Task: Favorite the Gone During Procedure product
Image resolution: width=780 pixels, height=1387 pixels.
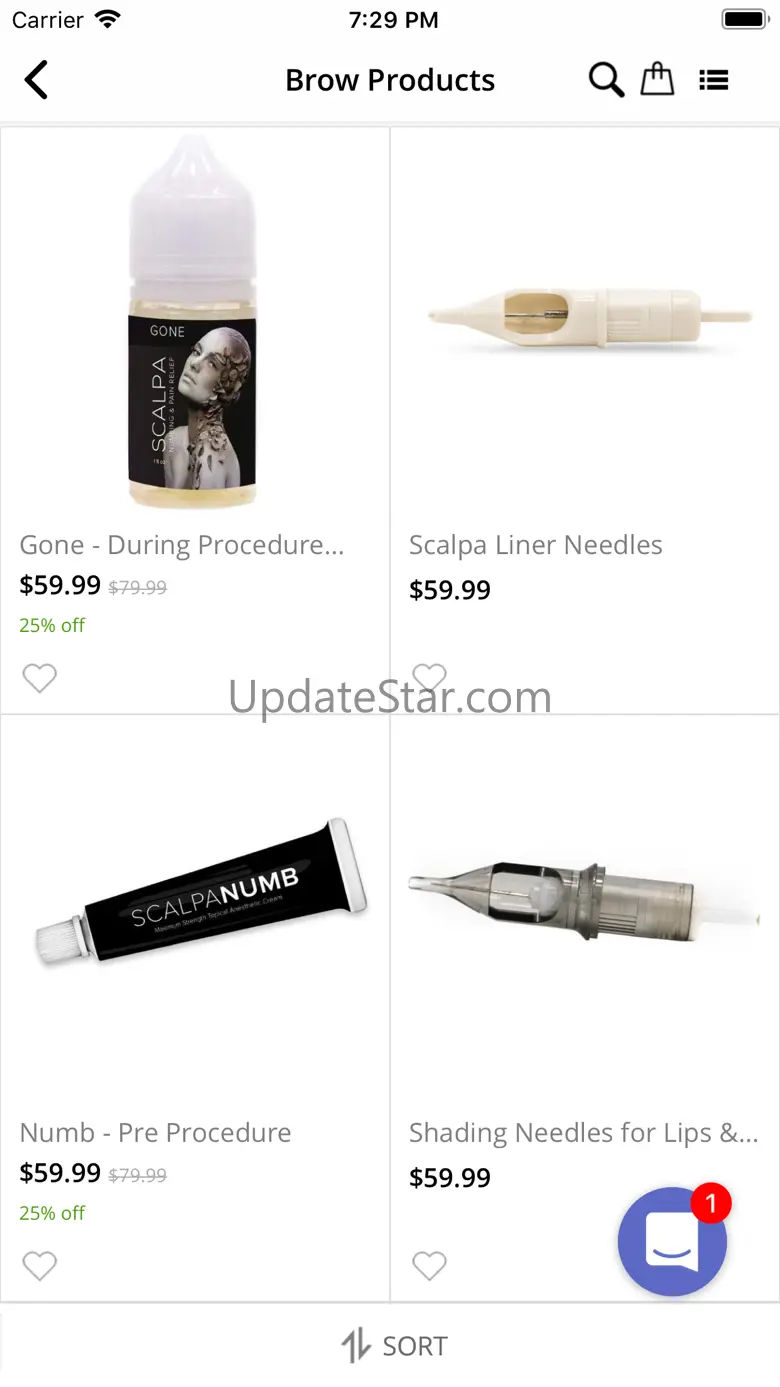Action: click(x=40, y=678)
